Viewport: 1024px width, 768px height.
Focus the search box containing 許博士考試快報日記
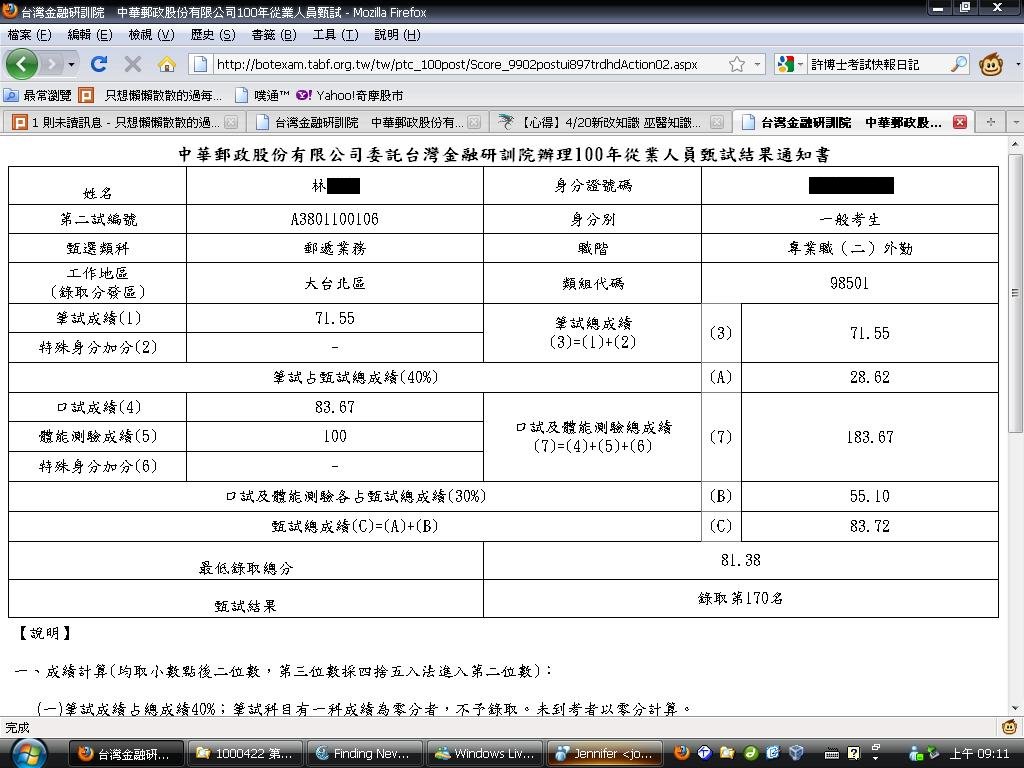878,64
